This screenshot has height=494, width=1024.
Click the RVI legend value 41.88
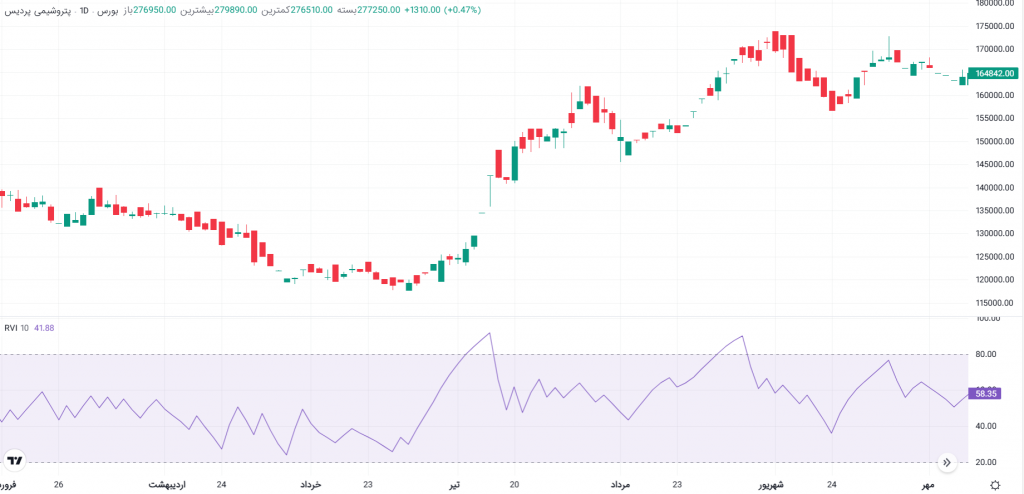click(x=45, y=328)
